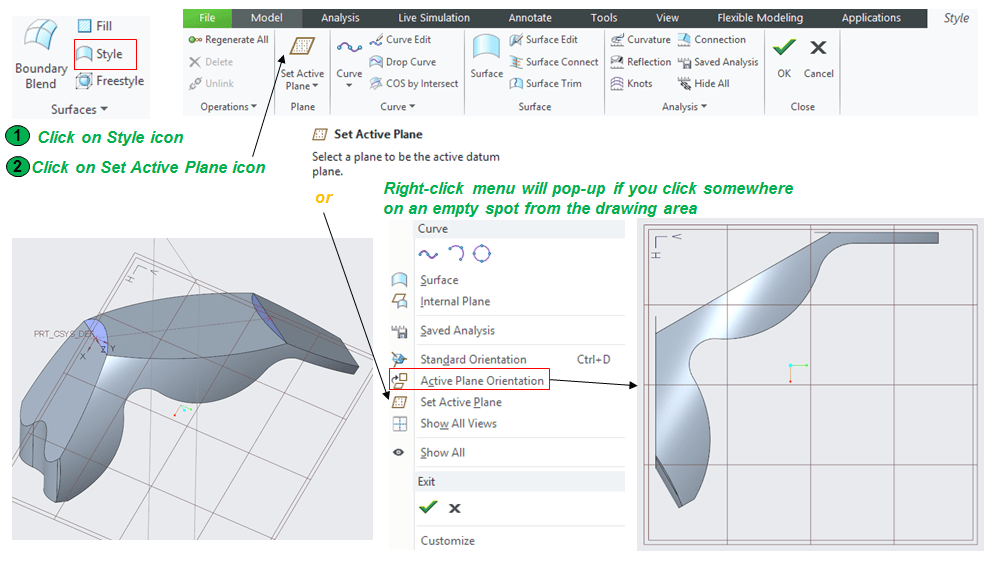
Task: Expand the Operations group dropdown
Action: click(228, 107)
